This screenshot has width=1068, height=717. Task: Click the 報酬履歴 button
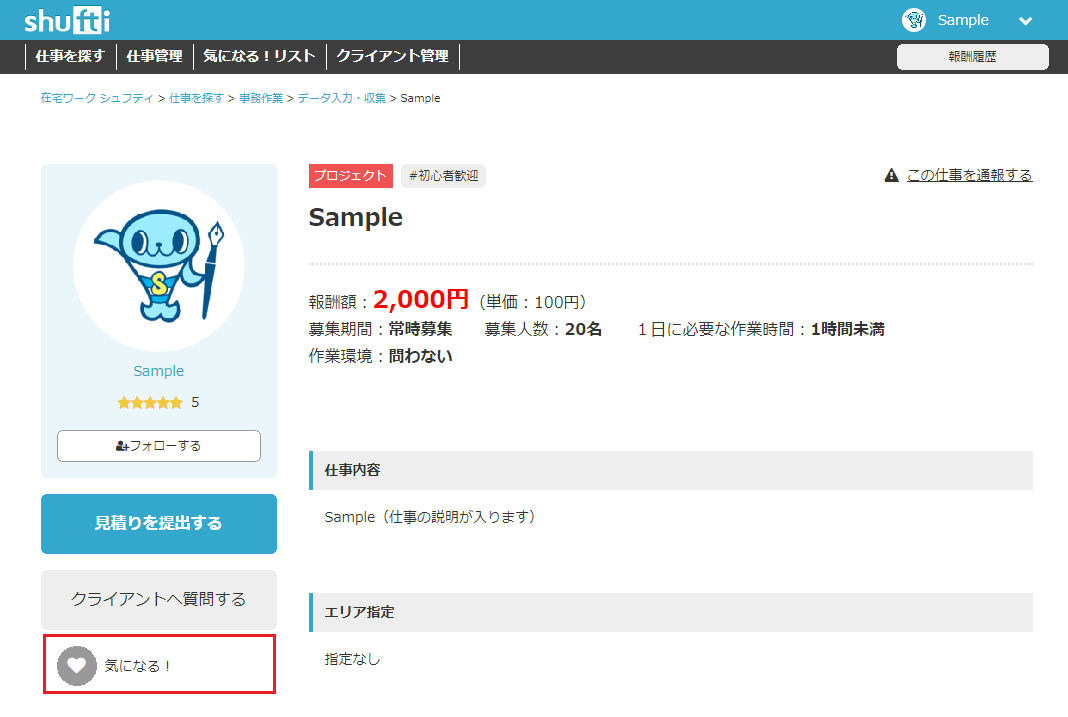click(972, 57)
